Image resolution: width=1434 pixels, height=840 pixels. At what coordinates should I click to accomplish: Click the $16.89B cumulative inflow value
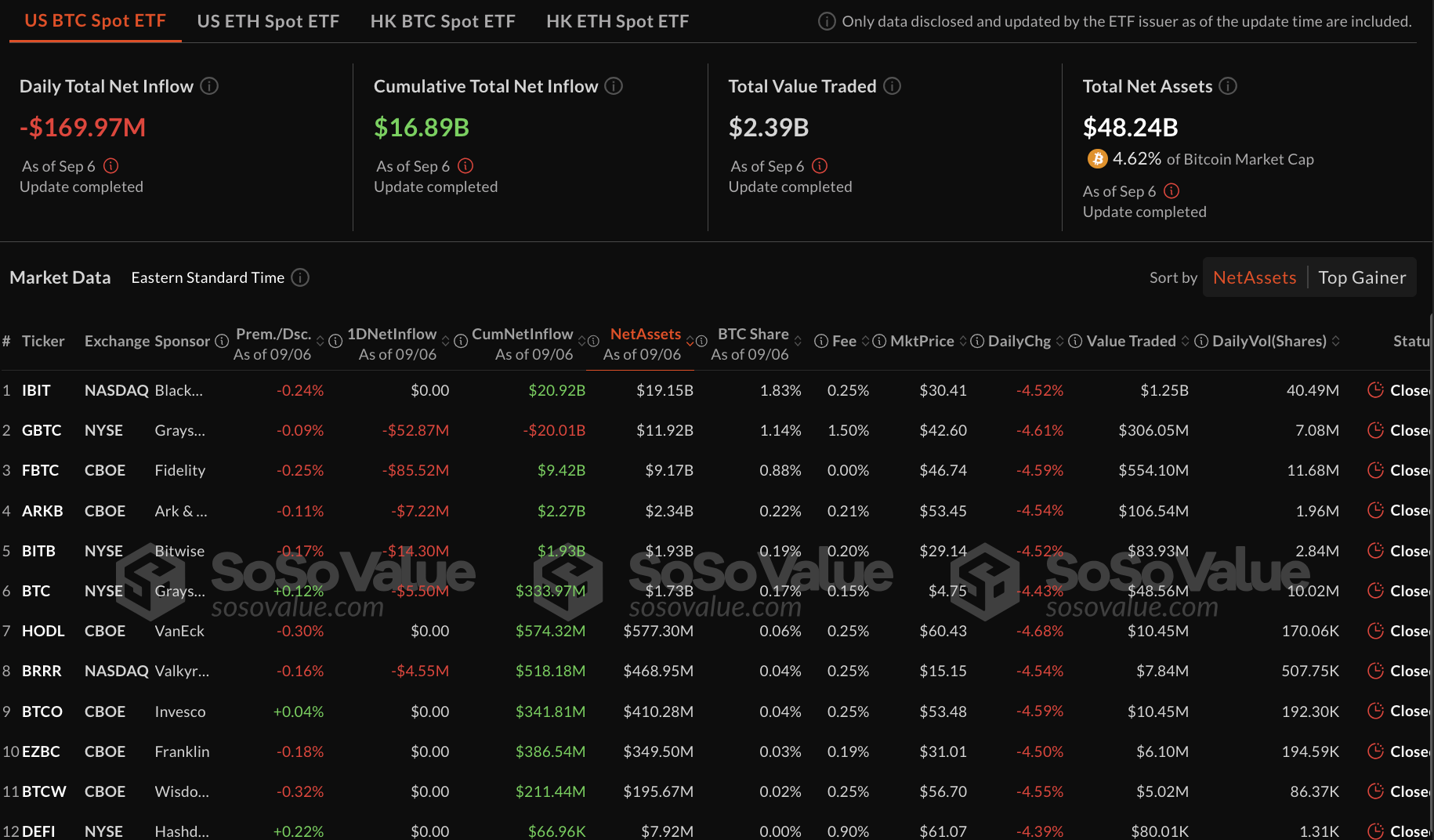pyautogui.click(x=422, y=127)
